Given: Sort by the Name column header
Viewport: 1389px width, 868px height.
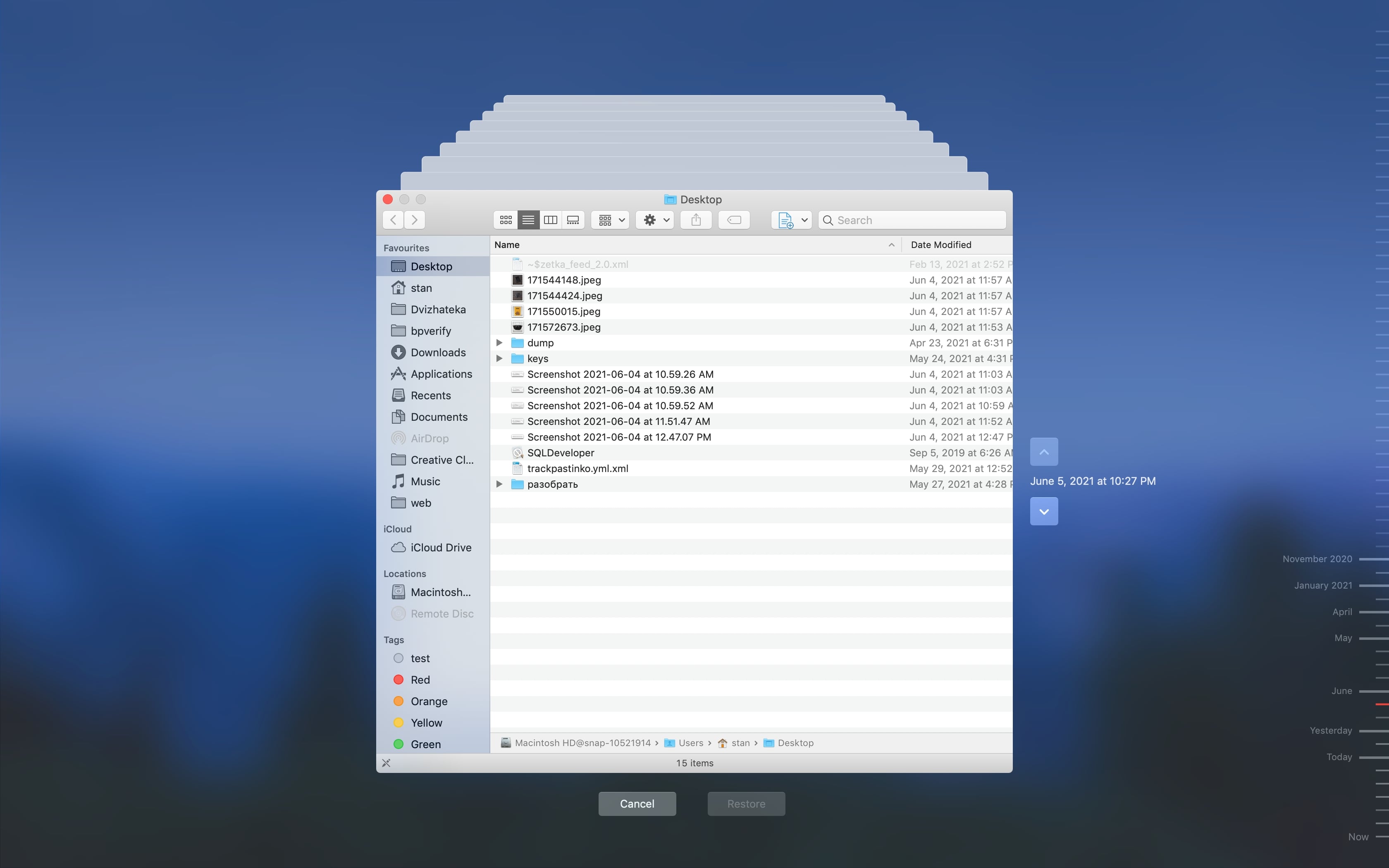Looking at the screenshot, I should [695, 245].
